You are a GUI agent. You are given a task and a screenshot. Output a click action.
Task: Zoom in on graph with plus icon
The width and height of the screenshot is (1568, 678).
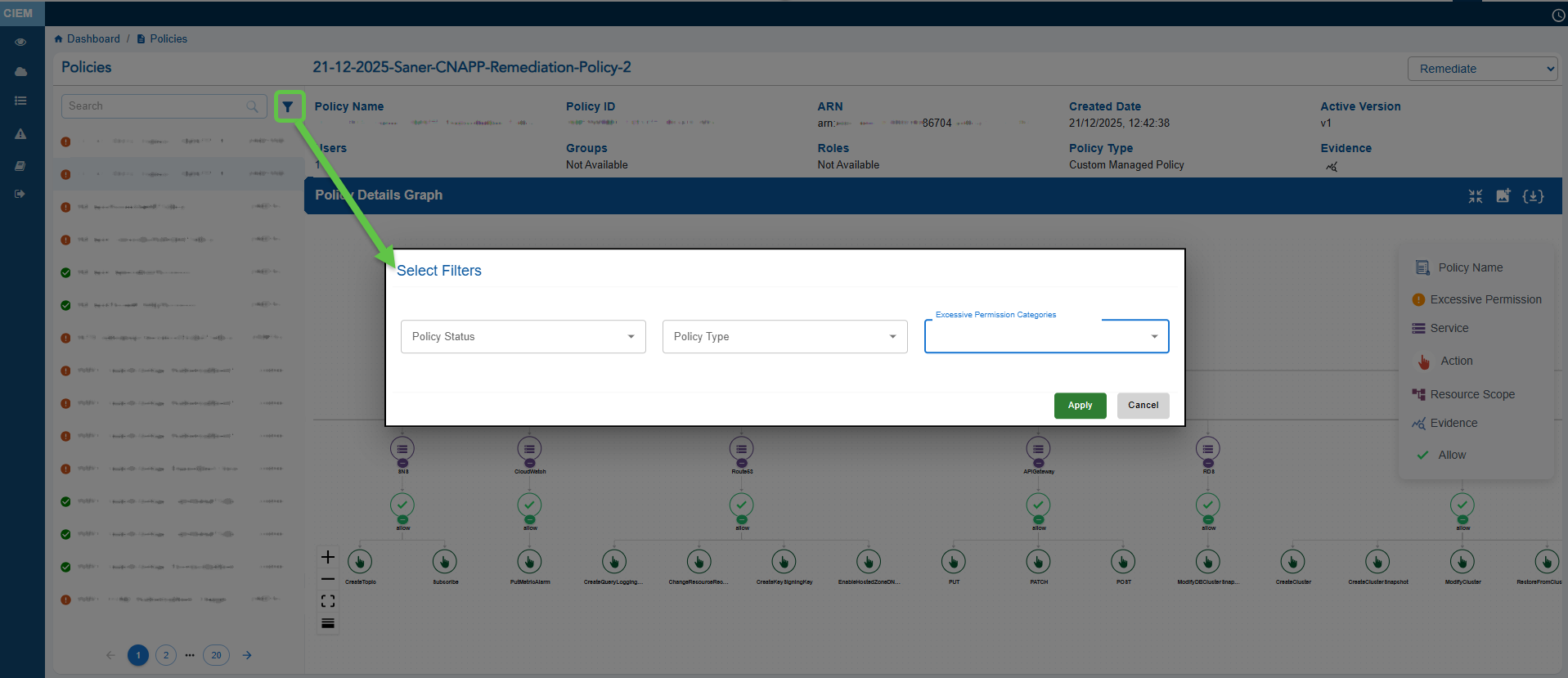coord(328,557)
